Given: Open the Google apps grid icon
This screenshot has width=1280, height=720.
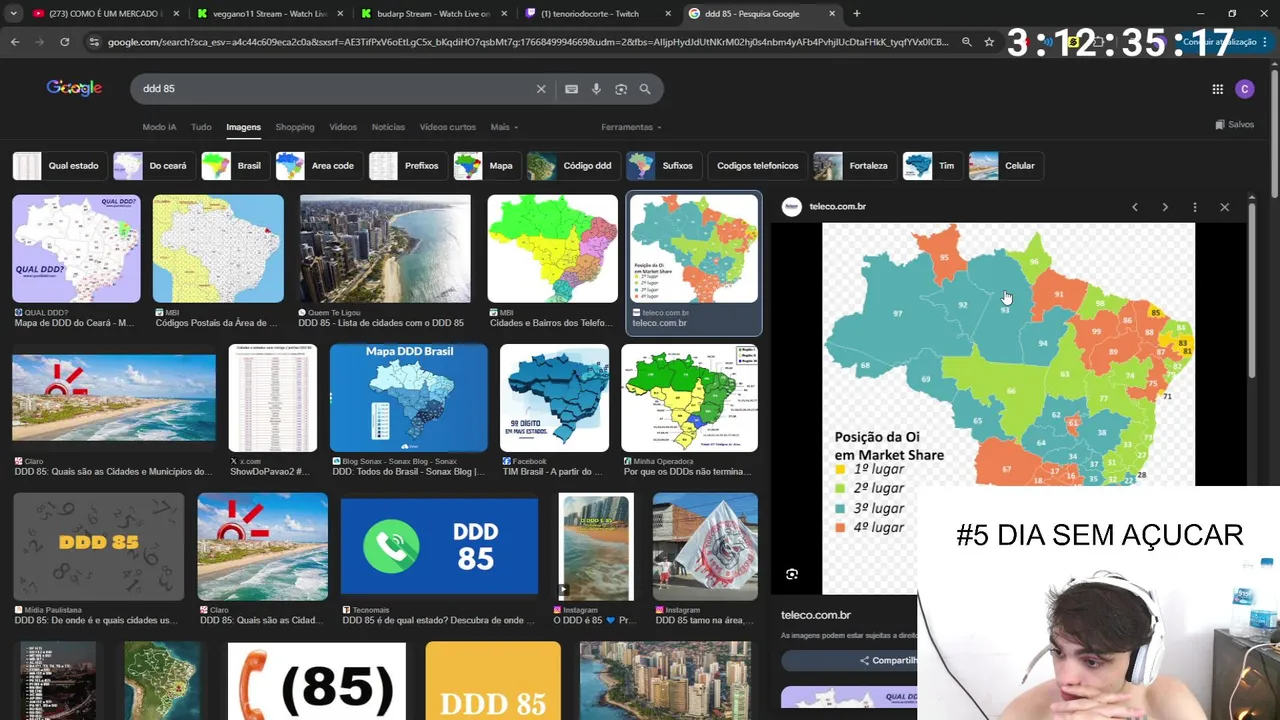Looking at the screenshot, I should (1217, 89).
